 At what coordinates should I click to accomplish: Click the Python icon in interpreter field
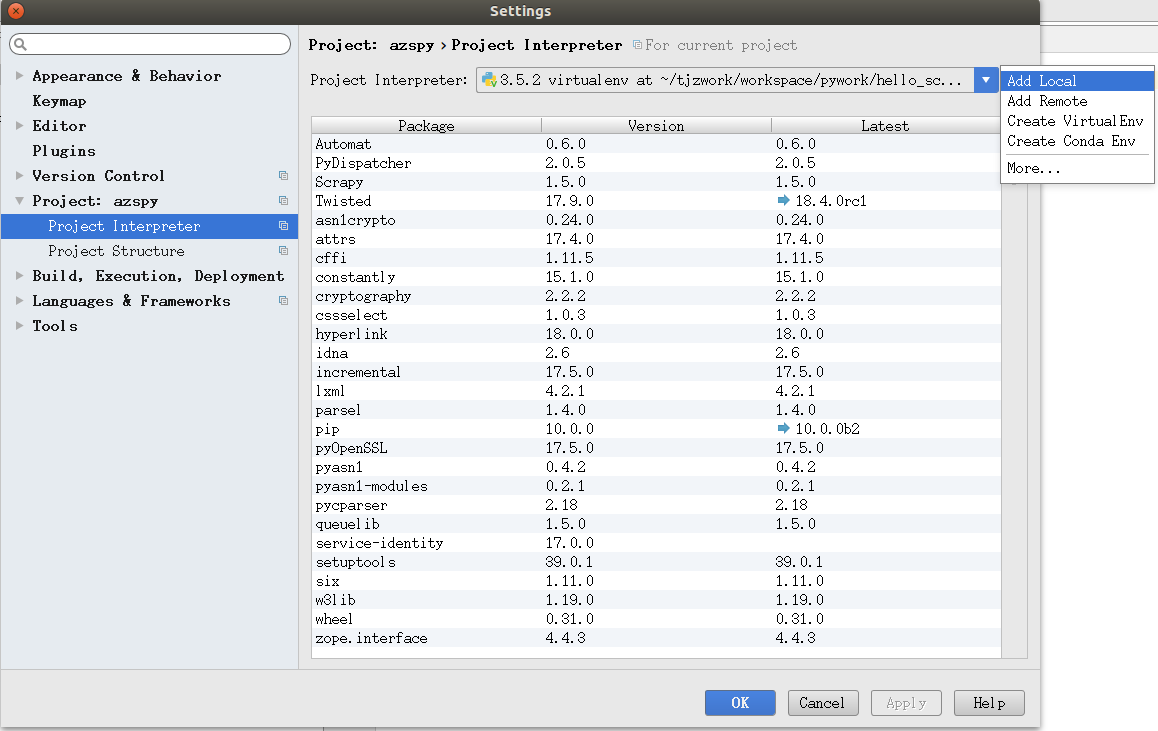tap(488, 80)
